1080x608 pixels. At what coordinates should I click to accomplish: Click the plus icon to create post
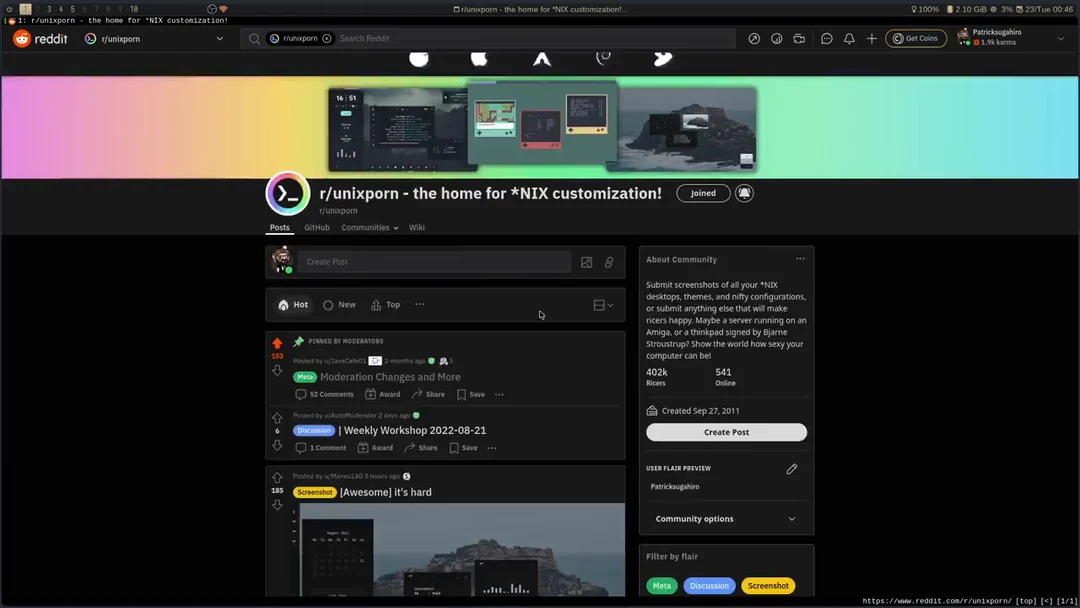click(x=872, y=39)
